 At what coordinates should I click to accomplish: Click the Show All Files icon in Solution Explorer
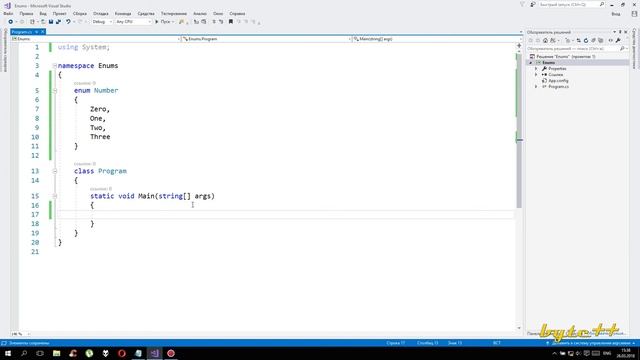[x=601, y=40]
